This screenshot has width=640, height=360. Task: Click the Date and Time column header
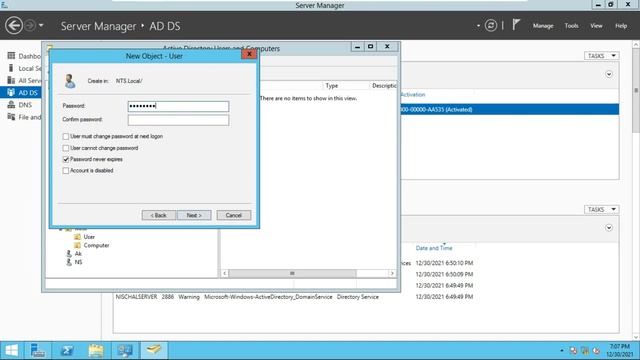tap(434, 248)
